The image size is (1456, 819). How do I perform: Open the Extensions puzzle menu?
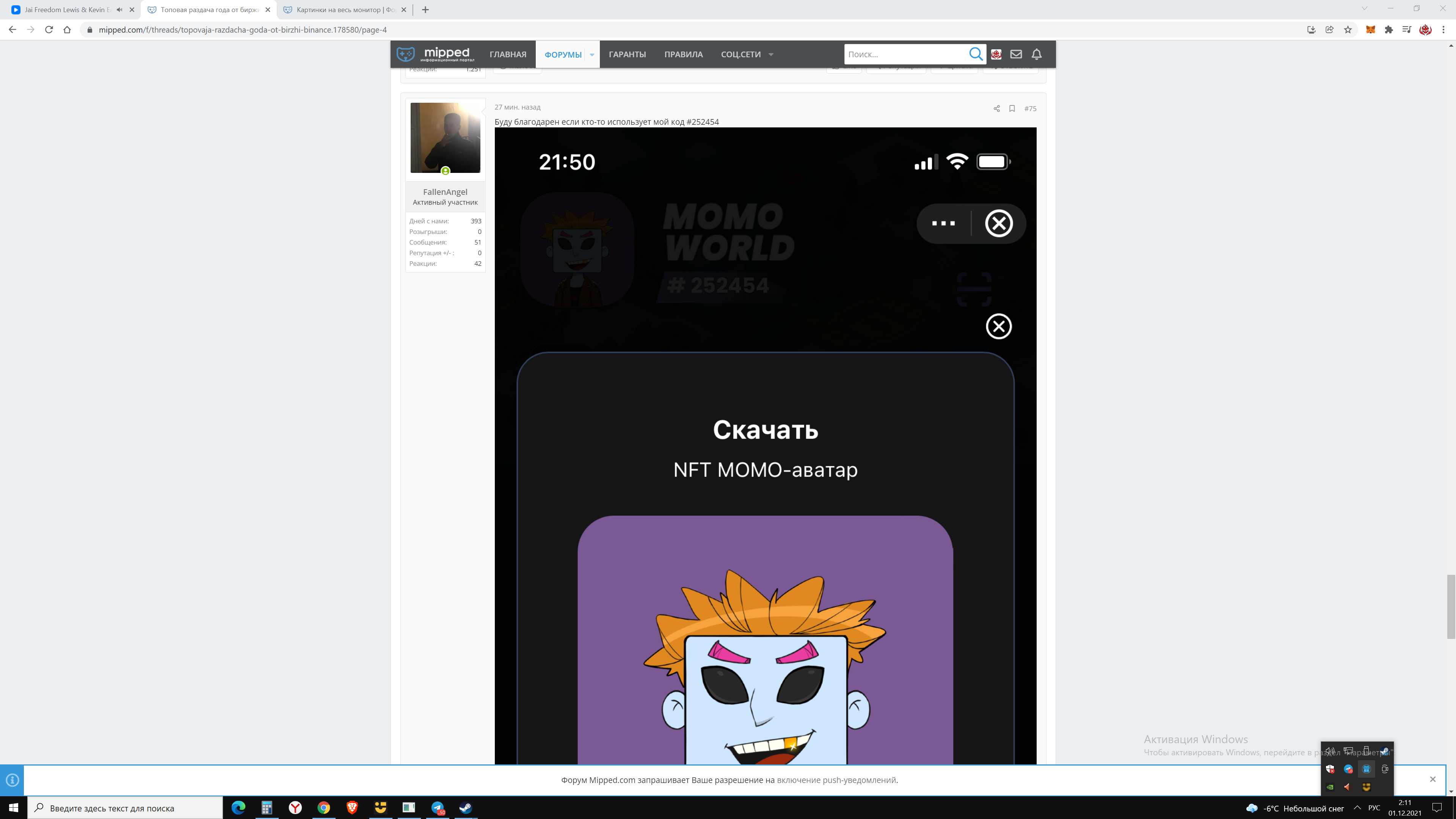pyautogui.click(x=1389, y=30)
